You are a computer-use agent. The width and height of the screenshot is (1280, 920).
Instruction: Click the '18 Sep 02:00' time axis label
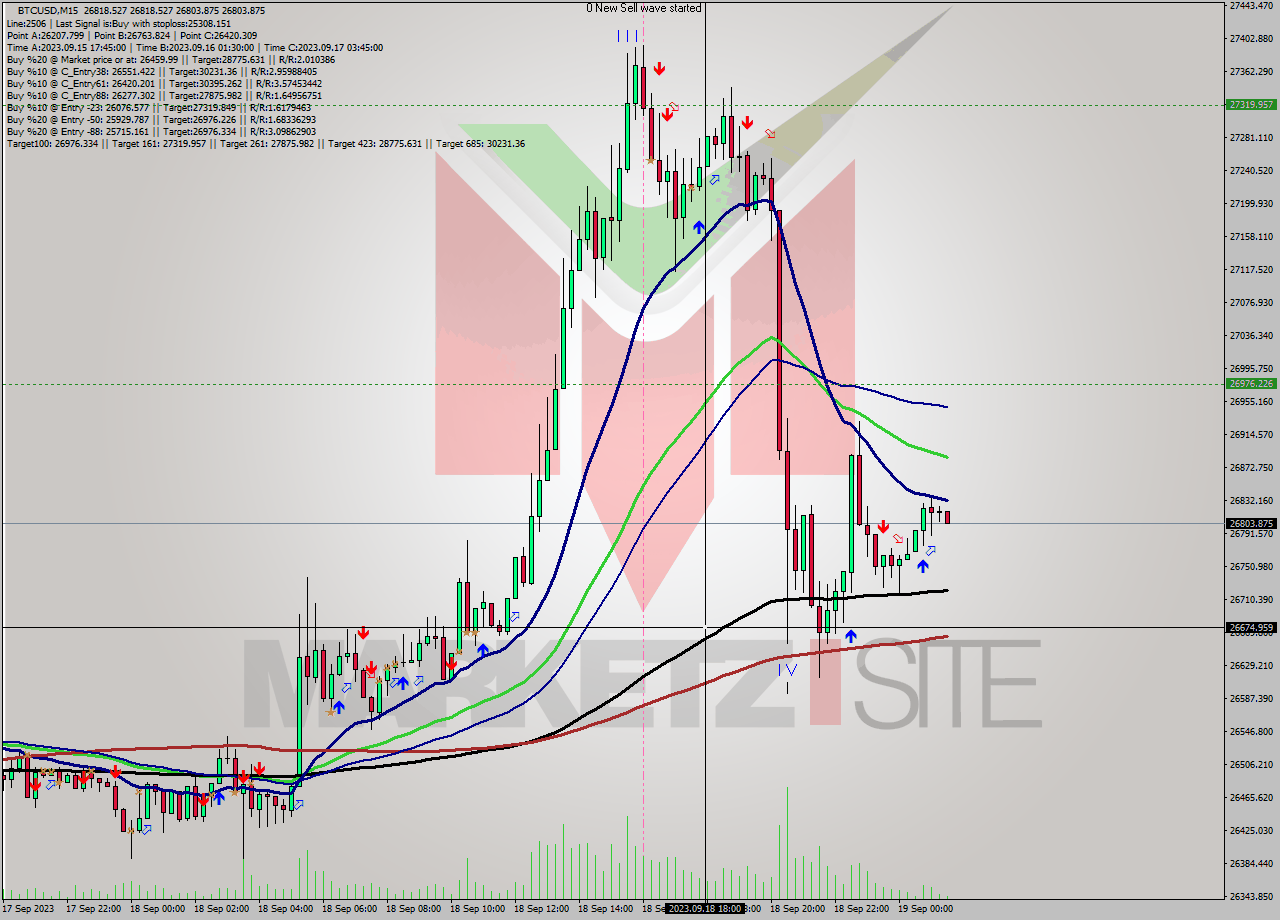click(x=222, y=909)
